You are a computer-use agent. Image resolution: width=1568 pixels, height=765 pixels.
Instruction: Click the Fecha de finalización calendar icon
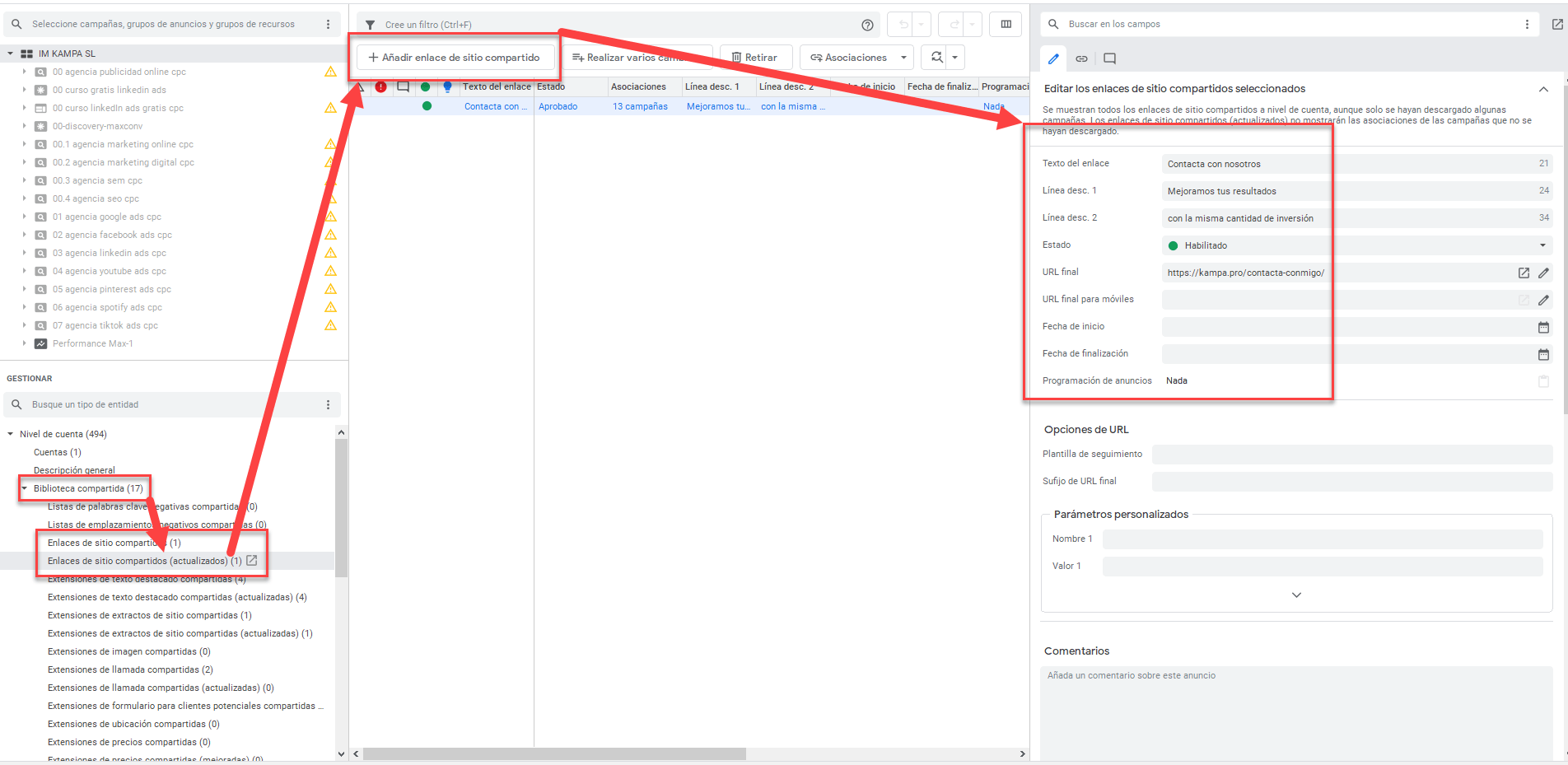coord(1543,354)
